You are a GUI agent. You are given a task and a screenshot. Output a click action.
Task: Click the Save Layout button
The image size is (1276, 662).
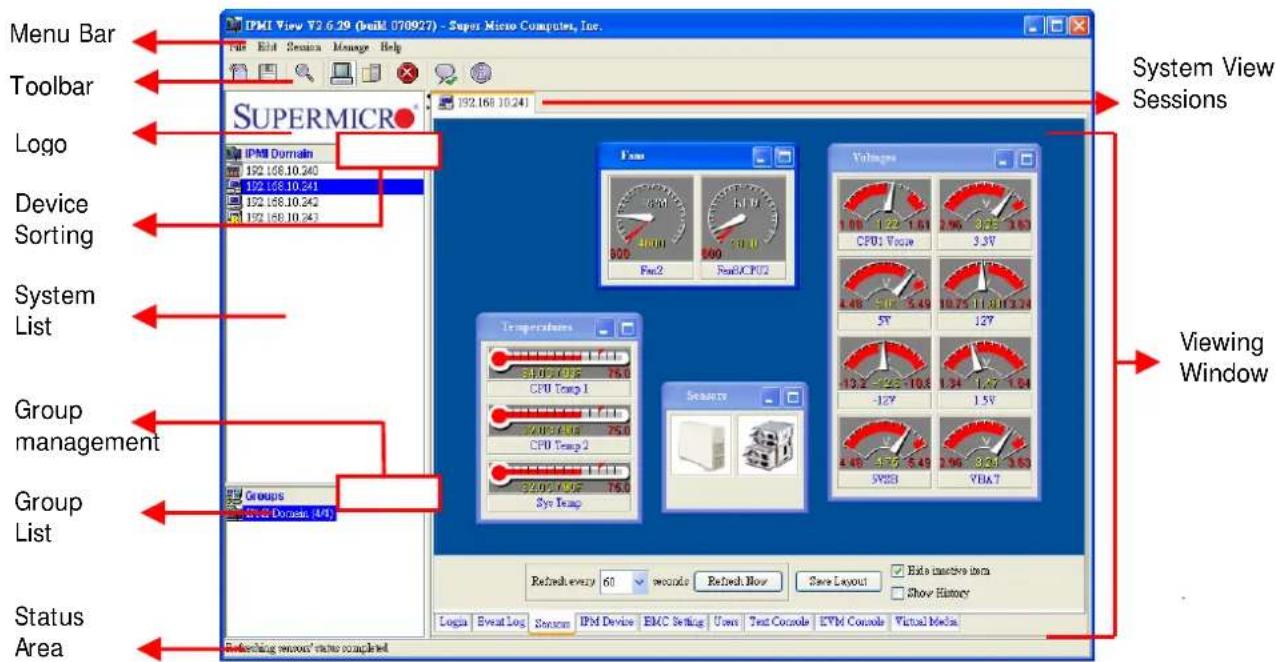point(838,580)
